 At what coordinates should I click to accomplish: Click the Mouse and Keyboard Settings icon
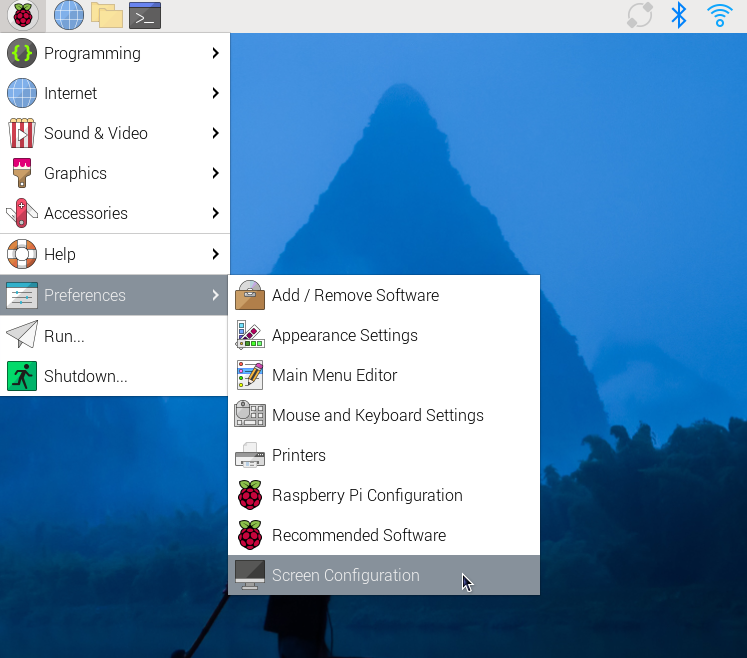point(250,414)
